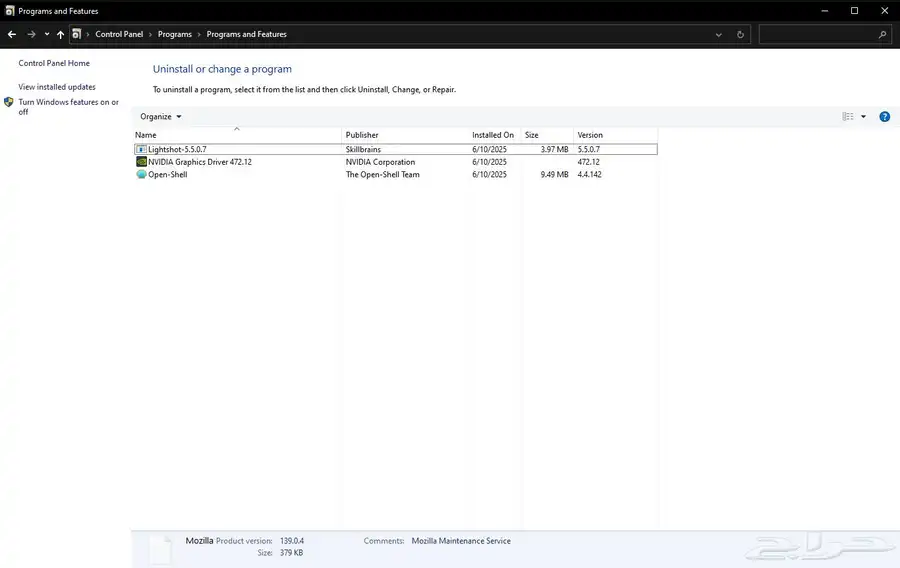Sort by Installed On column header

[x=494, y=135]
